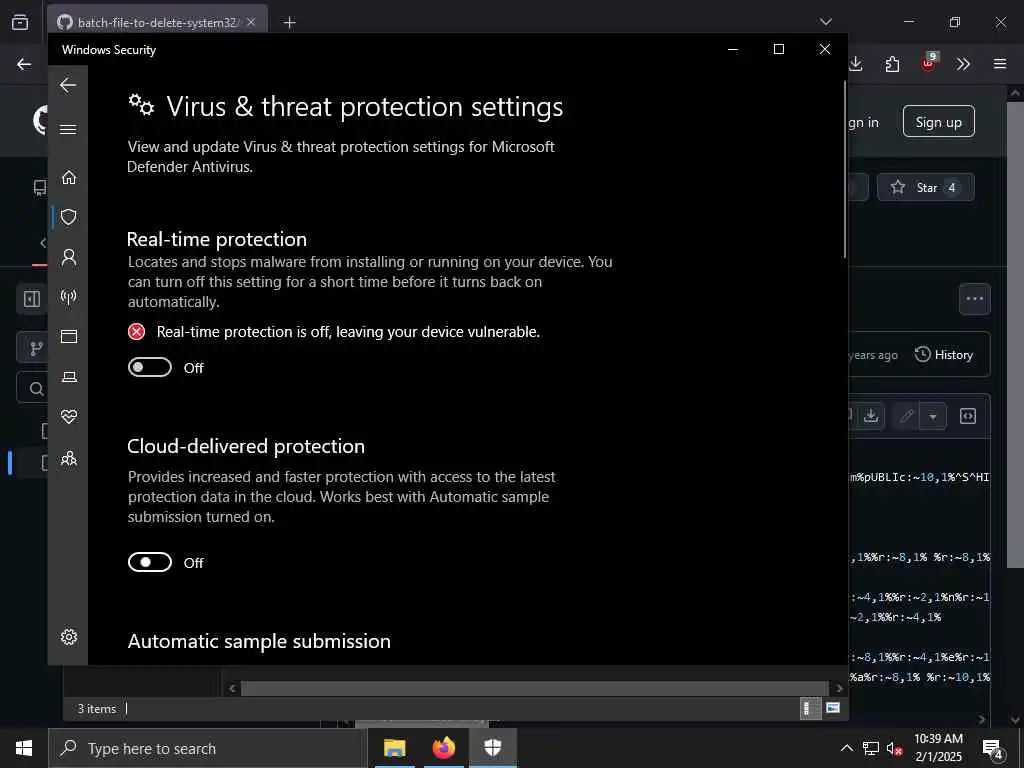Image resolution: width=1024 pixels, height=768 pixels.
Task: Download the raw file on GitHub
Action: 871,416
